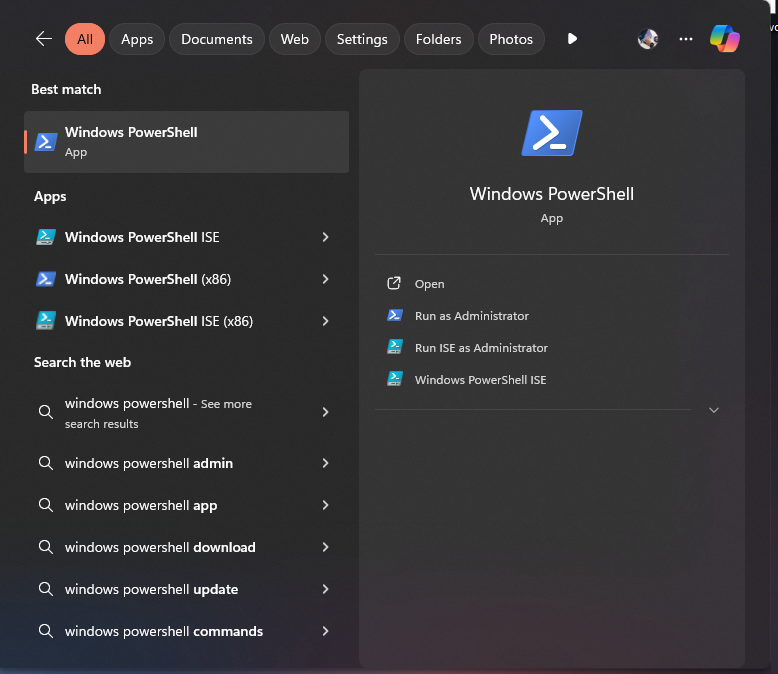Click the Run as Administrator icon

click(x=395, y=315)
